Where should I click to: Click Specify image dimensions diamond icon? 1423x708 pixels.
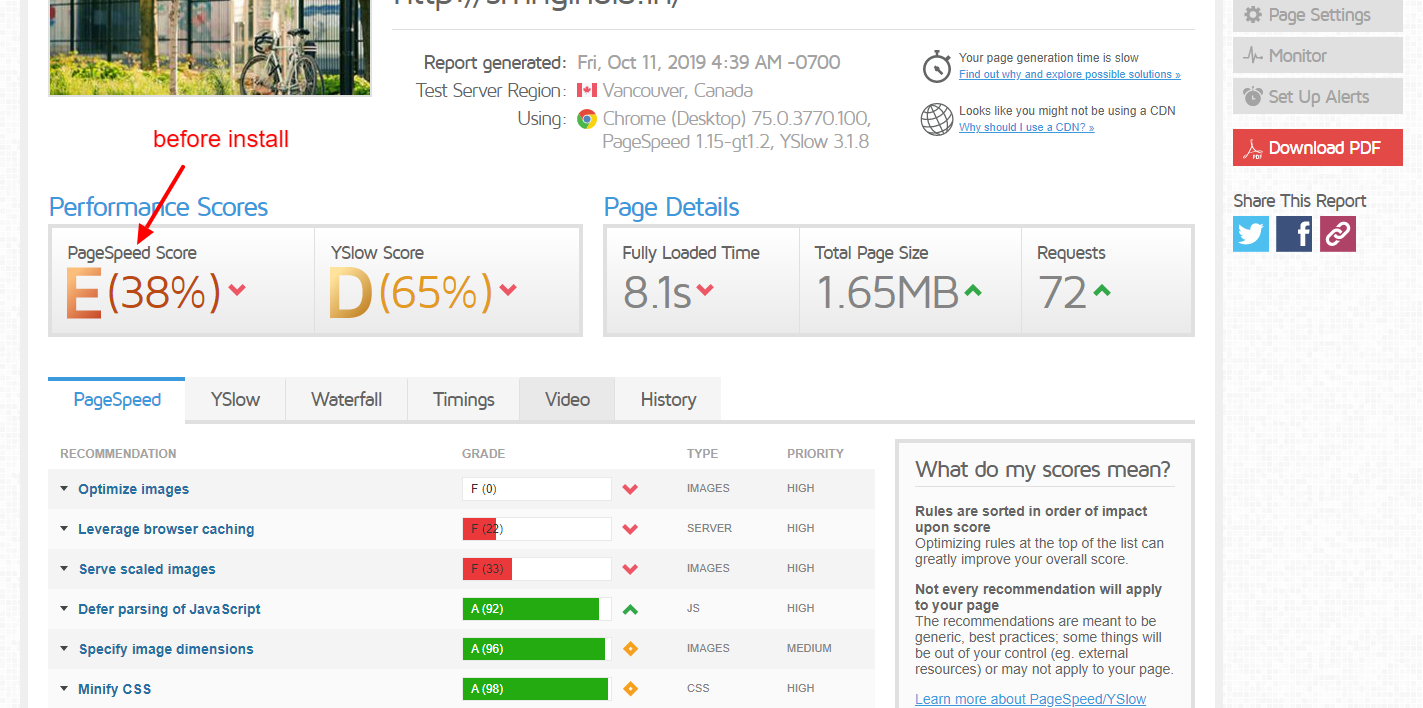(x=630, y=649)
